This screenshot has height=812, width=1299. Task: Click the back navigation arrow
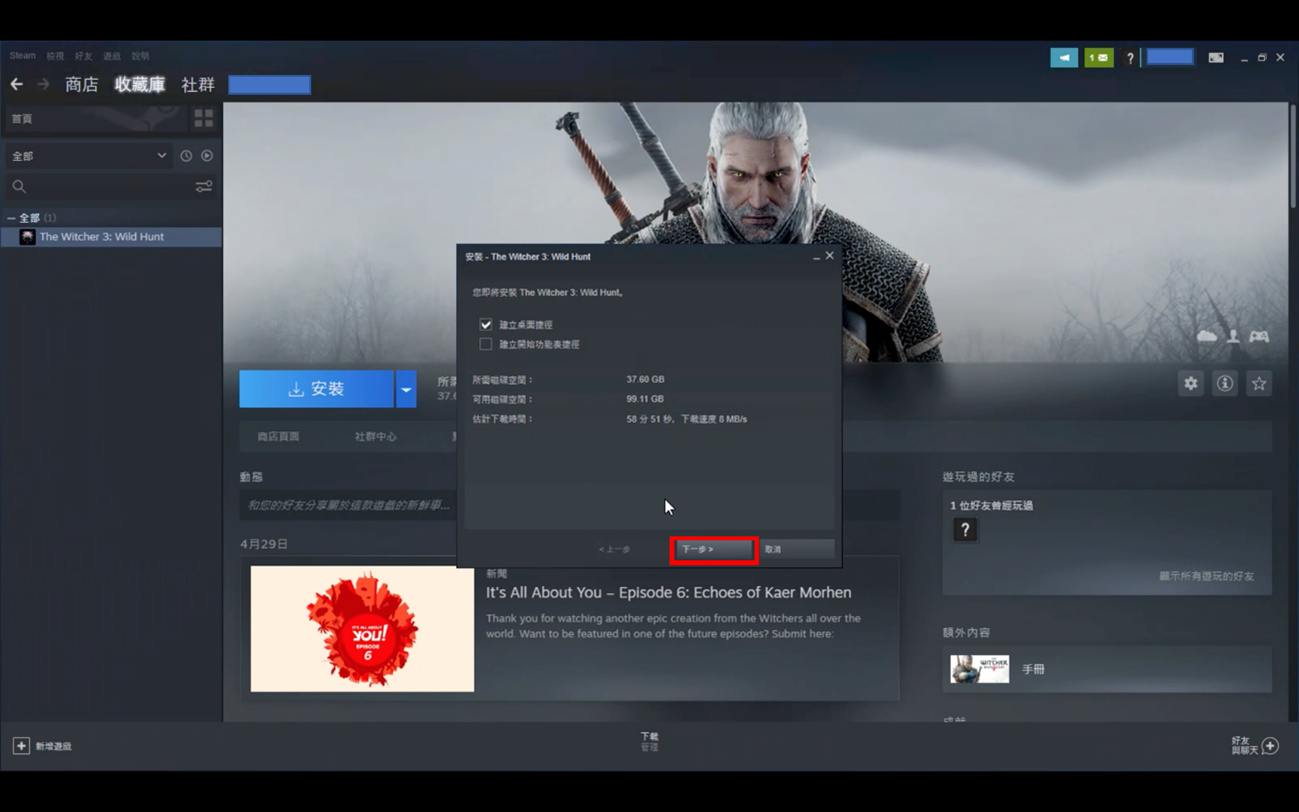[x=17, y=85]
